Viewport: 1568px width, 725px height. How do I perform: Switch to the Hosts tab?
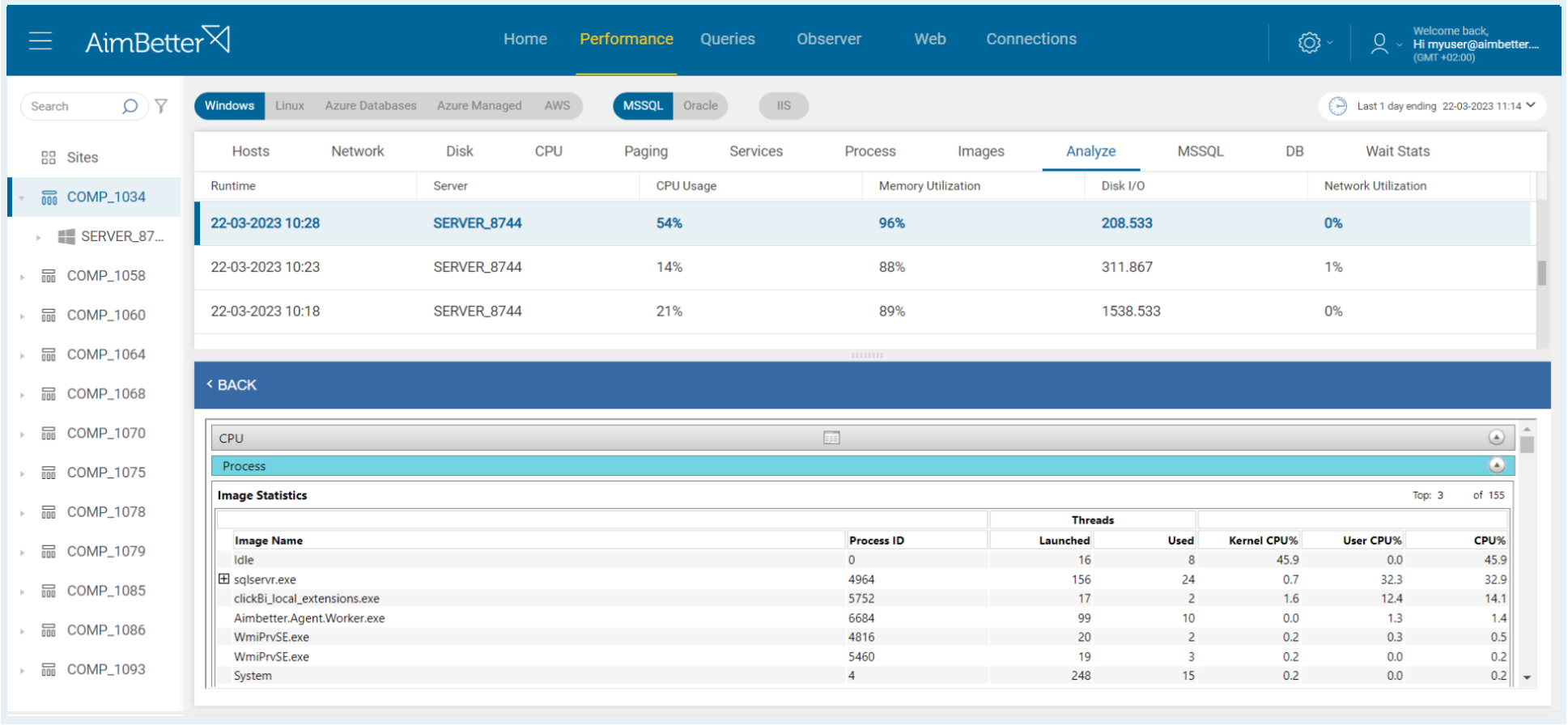[x=251, y=151]
